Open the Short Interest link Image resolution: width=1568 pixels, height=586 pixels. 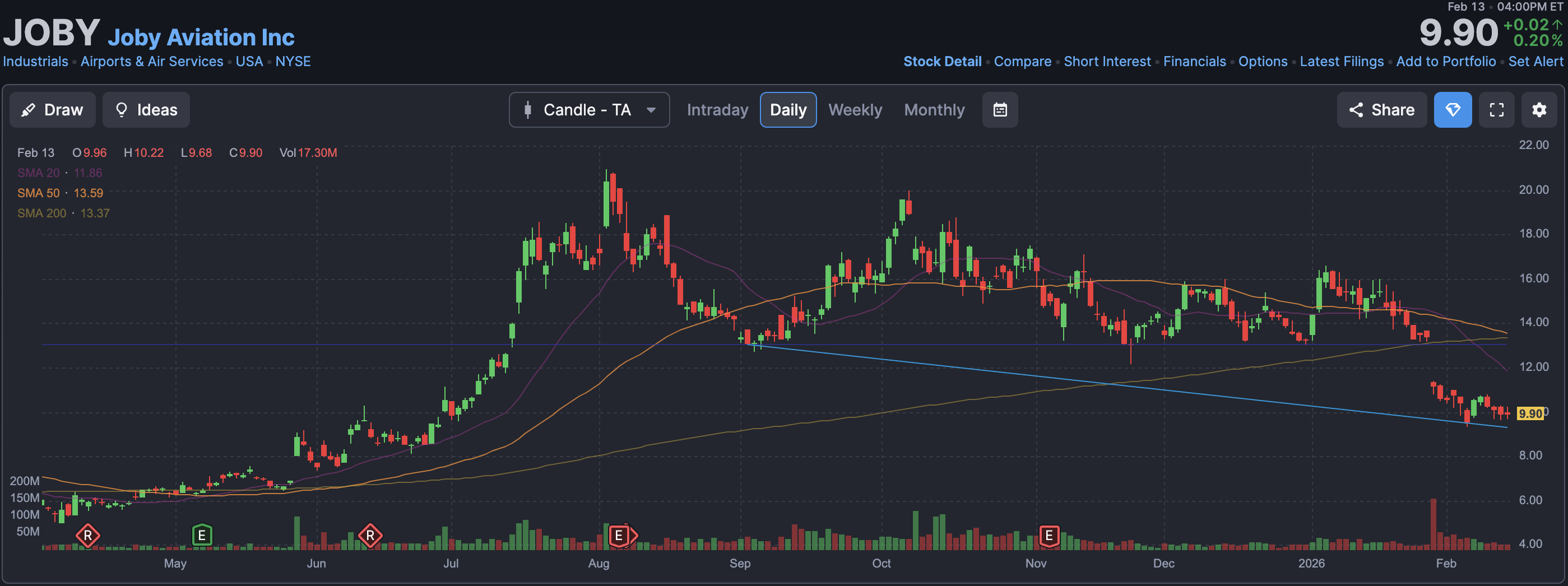(1107, 62)
